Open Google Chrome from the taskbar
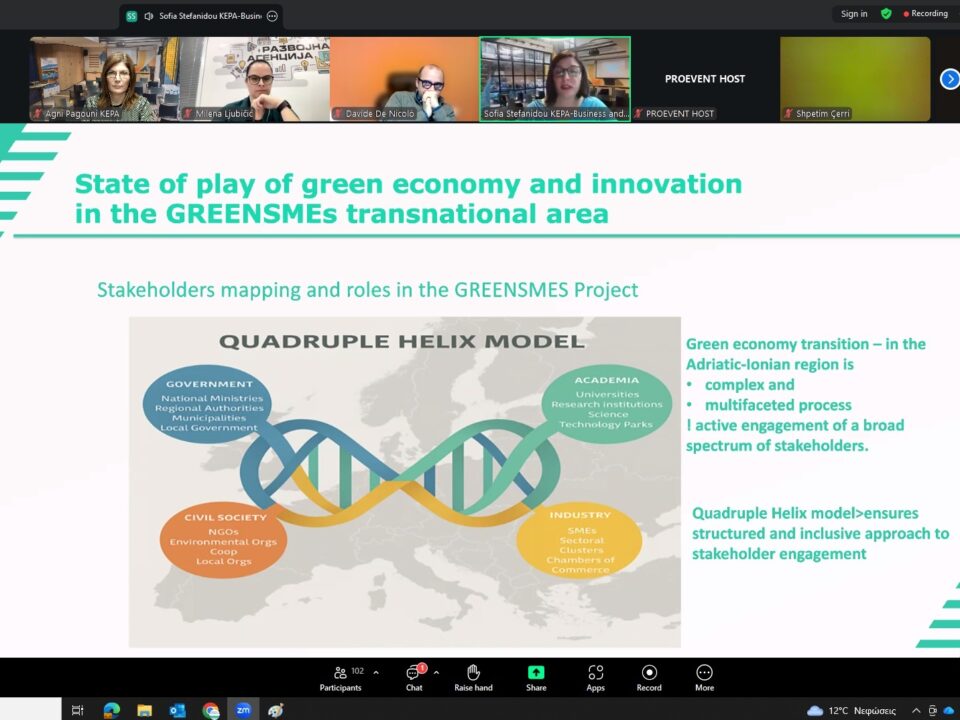The height and width of the screenshot is (720, 960). (210, 710)
